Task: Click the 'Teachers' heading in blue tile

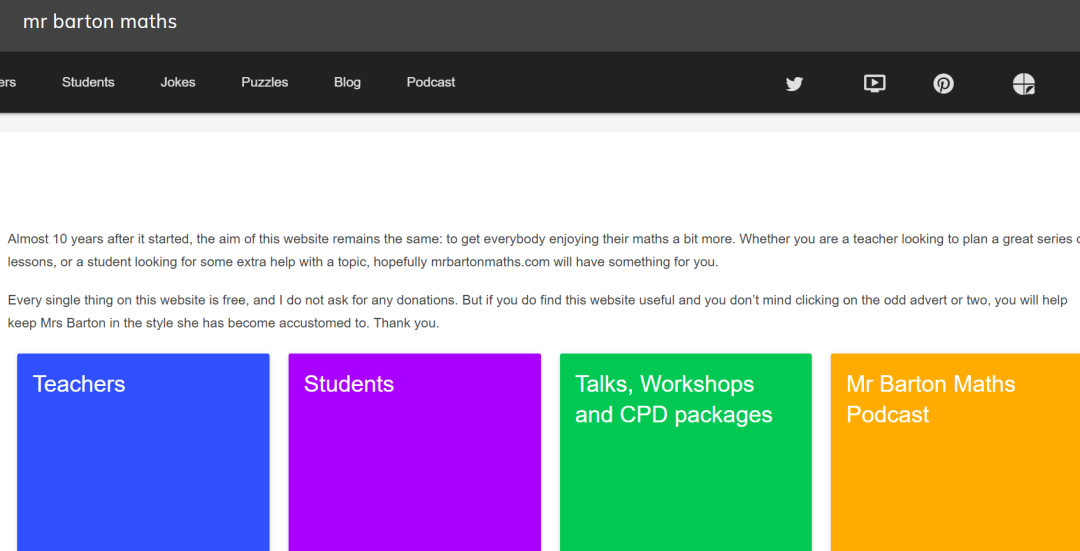Action: coord(79,384)
